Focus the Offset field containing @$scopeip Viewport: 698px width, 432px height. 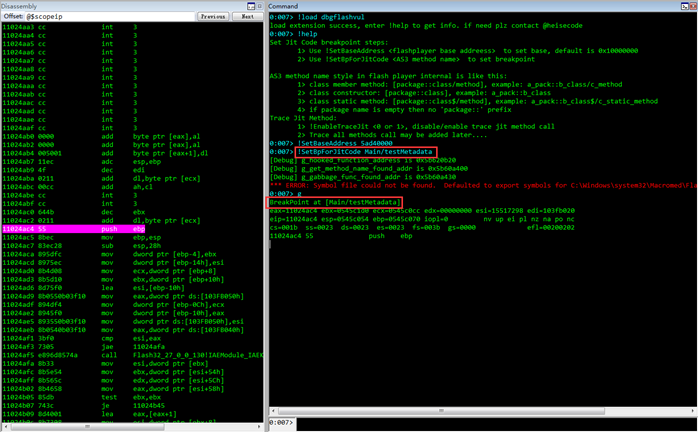coord(110,16)
